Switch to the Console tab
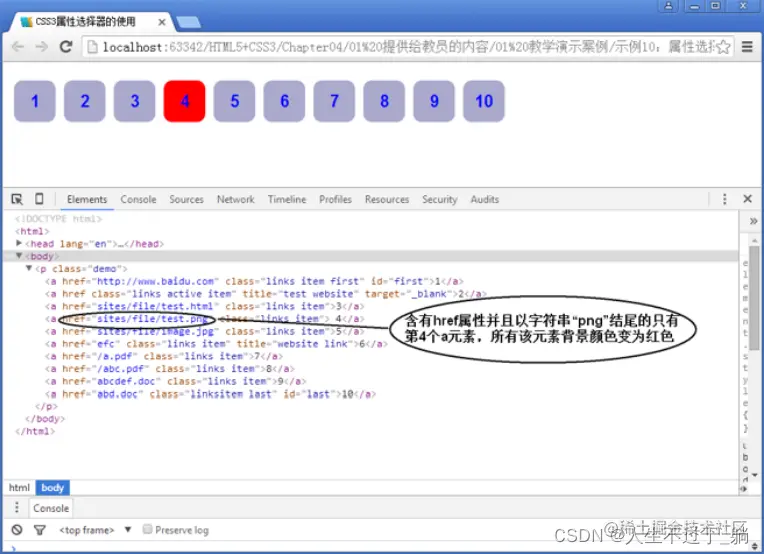Viewport: 764px width, 554px height. click(x=138, y=199)
